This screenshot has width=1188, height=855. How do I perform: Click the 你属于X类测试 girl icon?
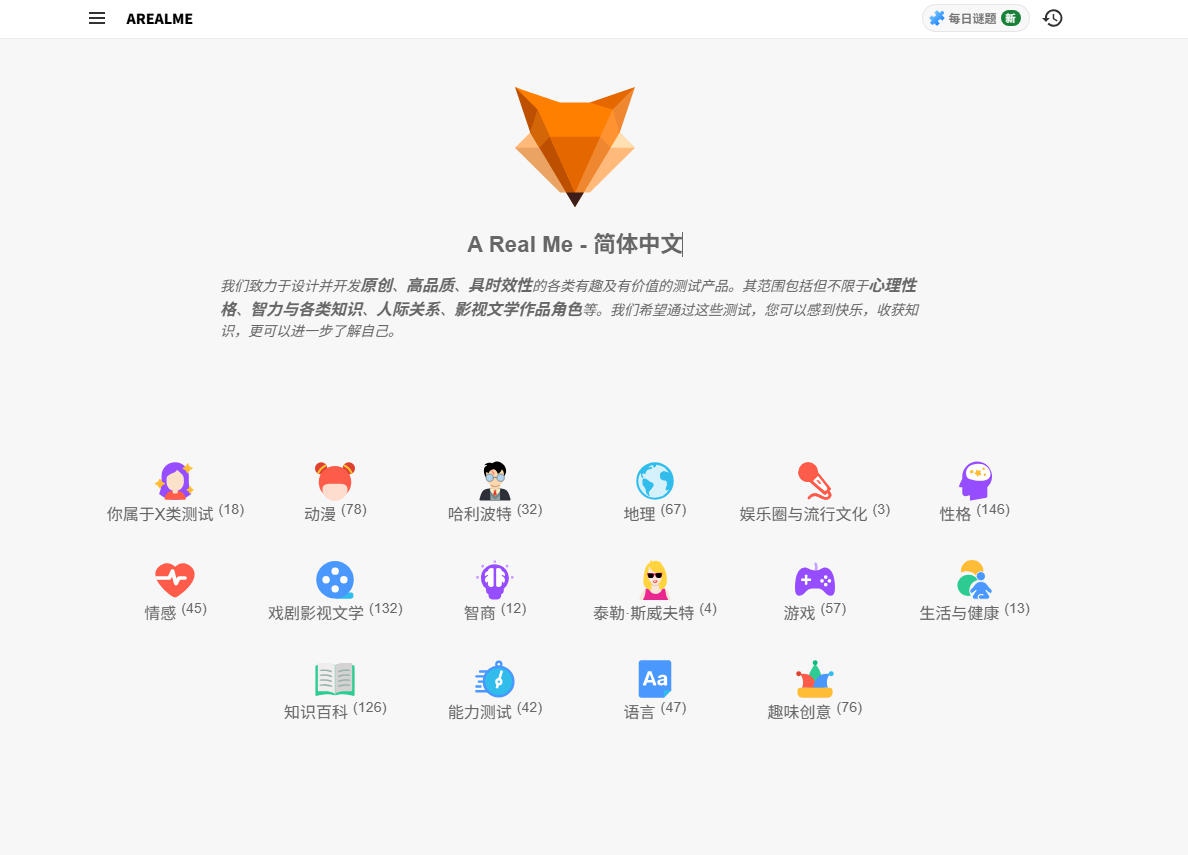pyautogui.click(x=175, y=481)
